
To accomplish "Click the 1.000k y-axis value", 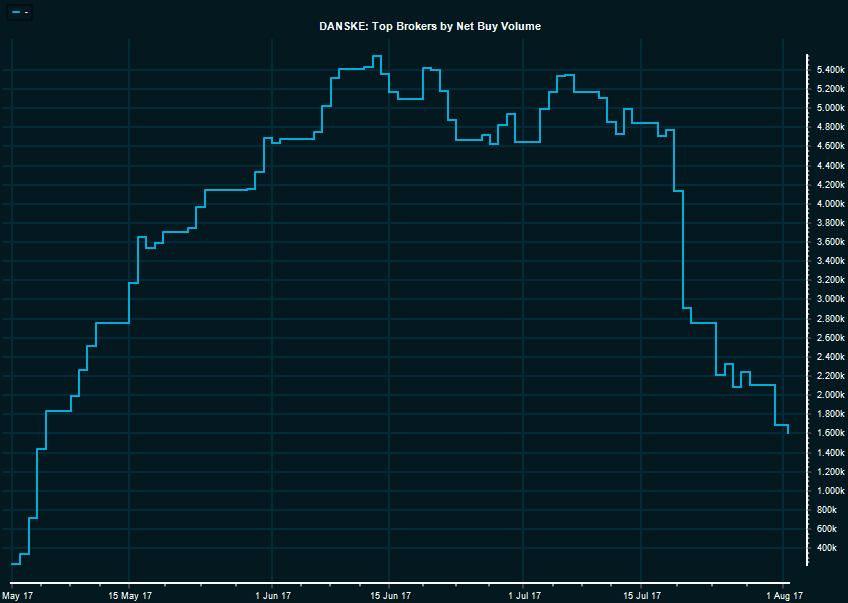I will [832, 491].
